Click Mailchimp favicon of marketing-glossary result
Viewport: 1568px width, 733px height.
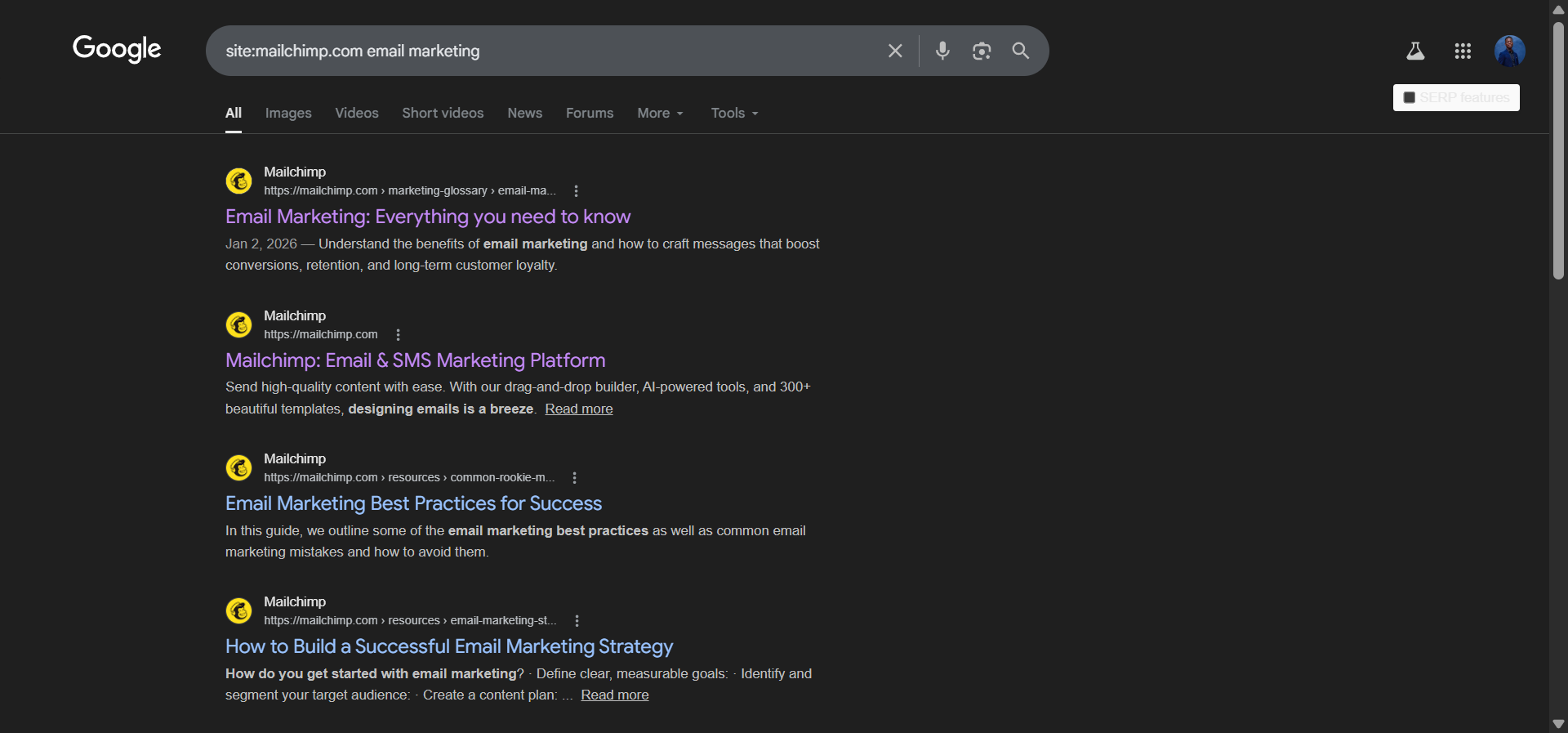pyautogui.click(x=238, y=181)
